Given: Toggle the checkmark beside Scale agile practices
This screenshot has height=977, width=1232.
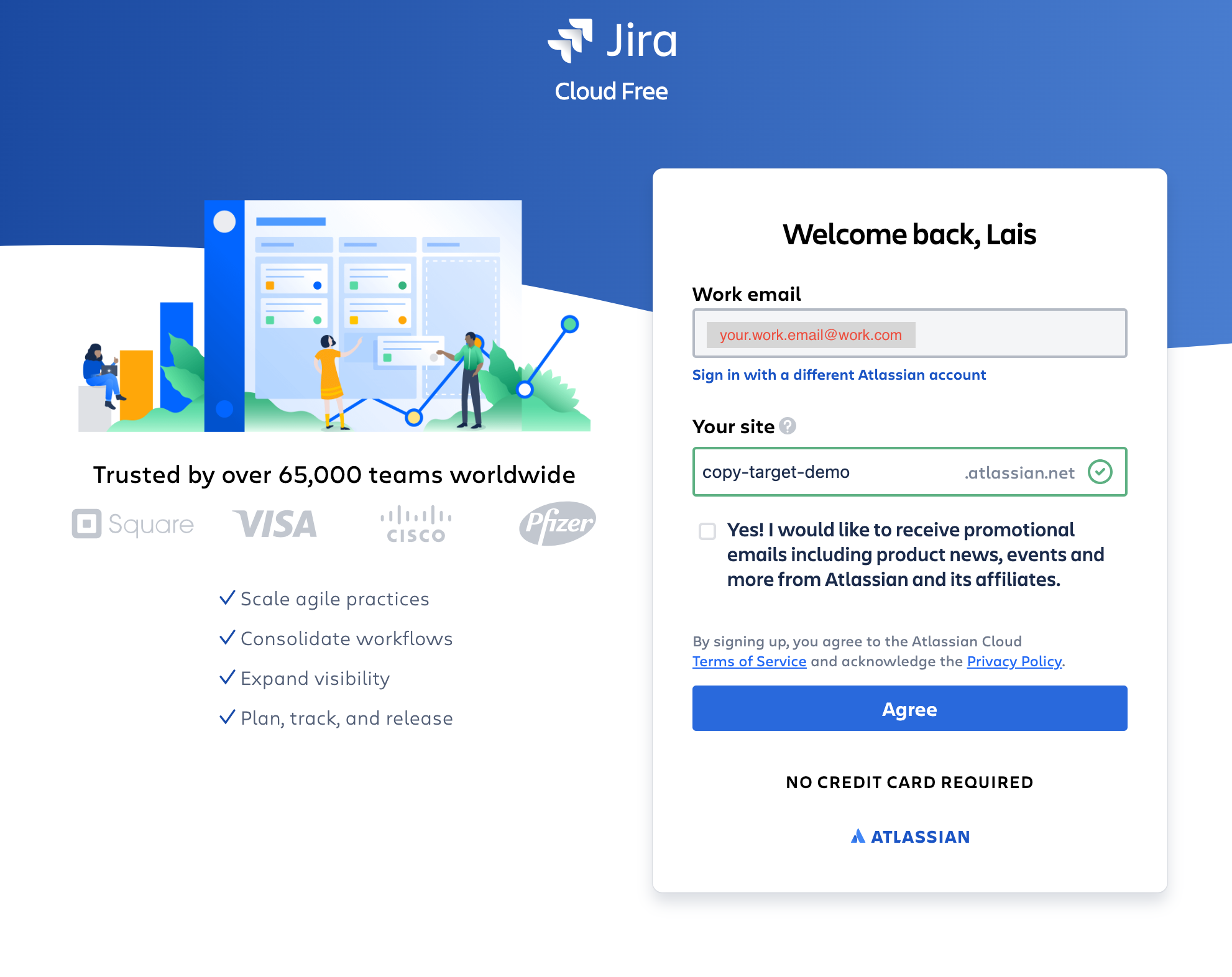Looking at the screenshot, I should [227, 597].
